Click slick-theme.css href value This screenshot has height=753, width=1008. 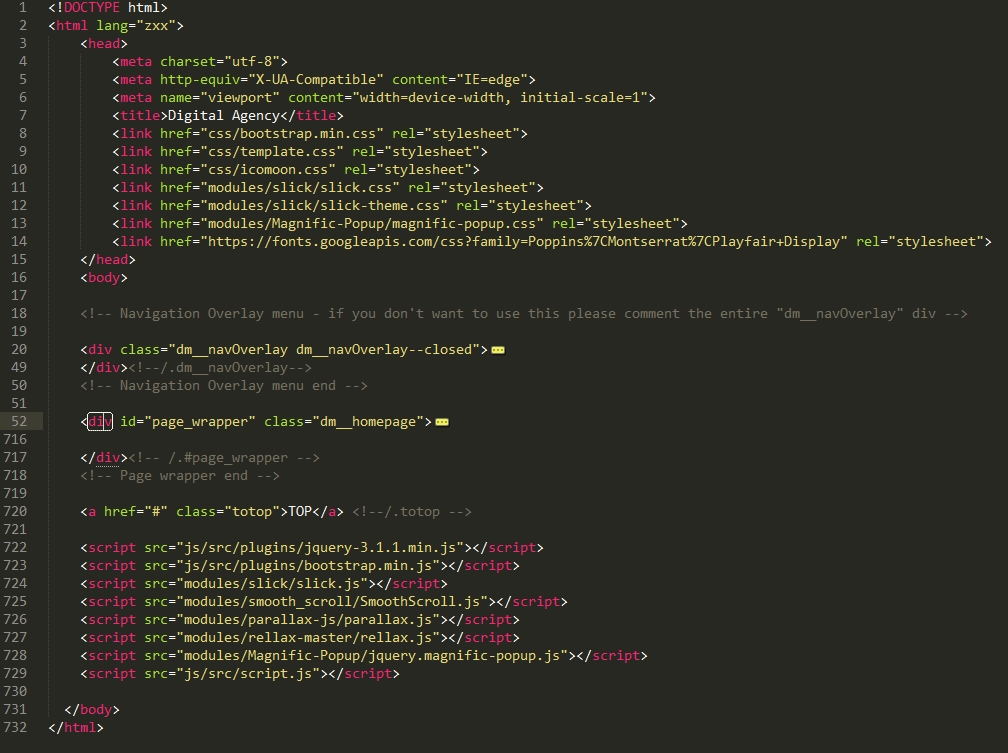pyautogui.click(x=324, y=206)
